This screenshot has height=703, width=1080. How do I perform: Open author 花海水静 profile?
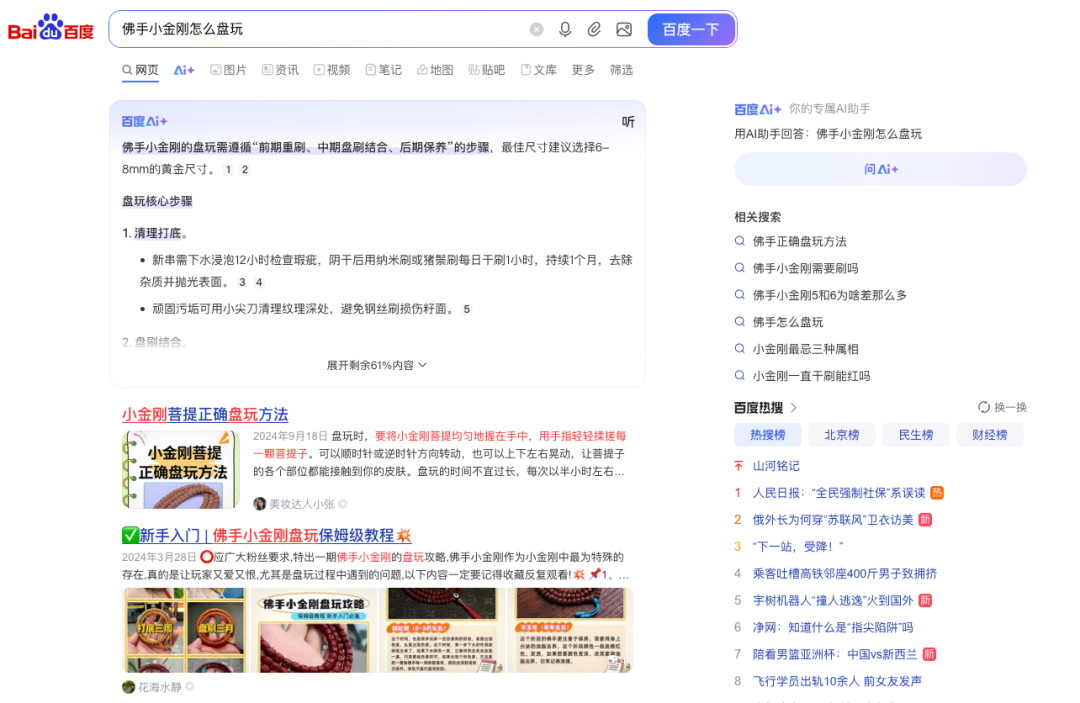click(x=158, y=686)
